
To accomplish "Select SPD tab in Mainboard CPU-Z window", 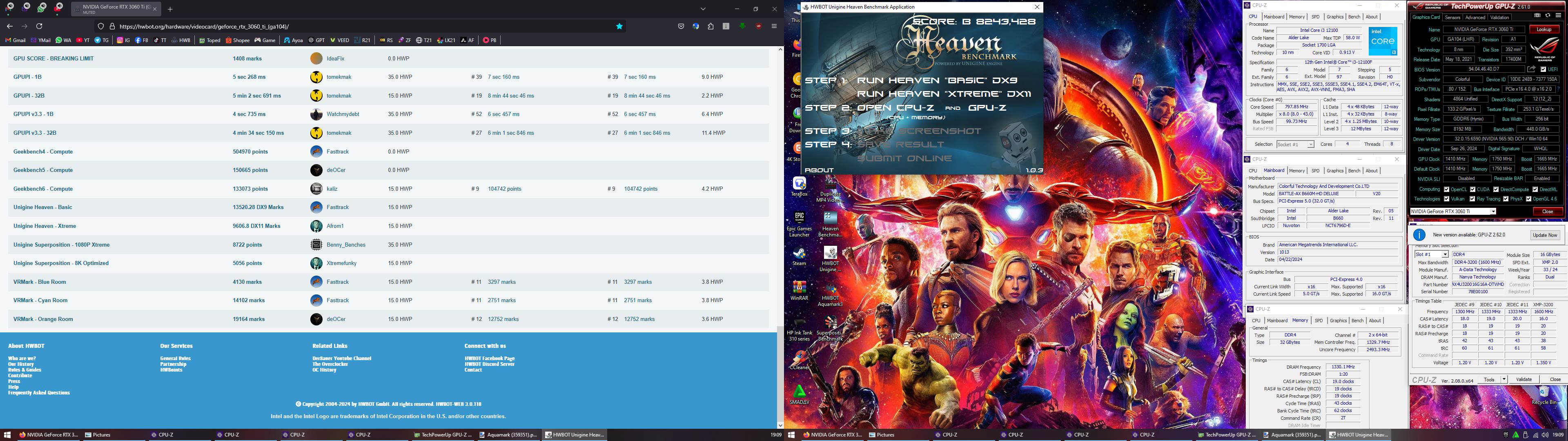I will click(x=1315, y=171).
